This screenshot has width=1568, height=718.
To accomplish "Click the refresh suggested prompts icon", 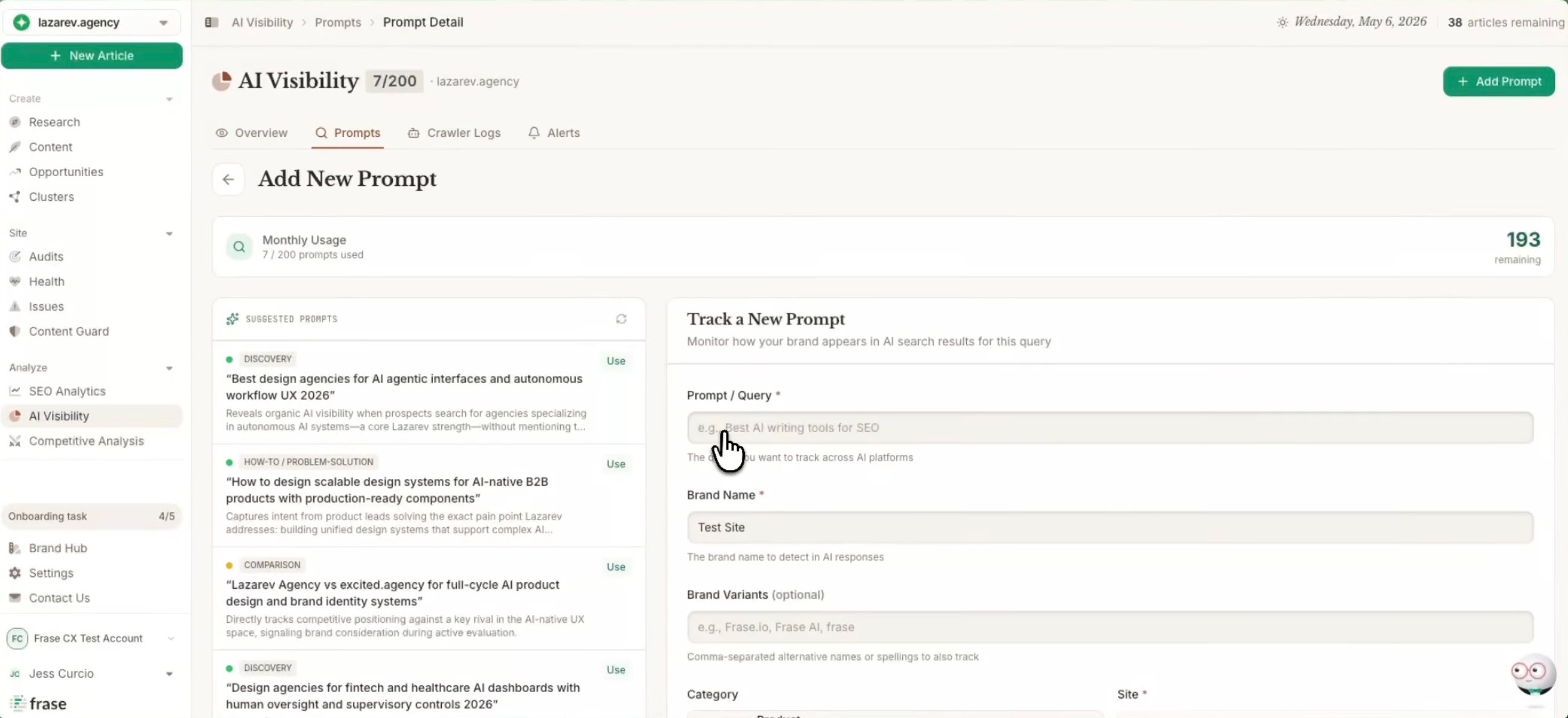I will pyautogui.click(x=621, y=319).
